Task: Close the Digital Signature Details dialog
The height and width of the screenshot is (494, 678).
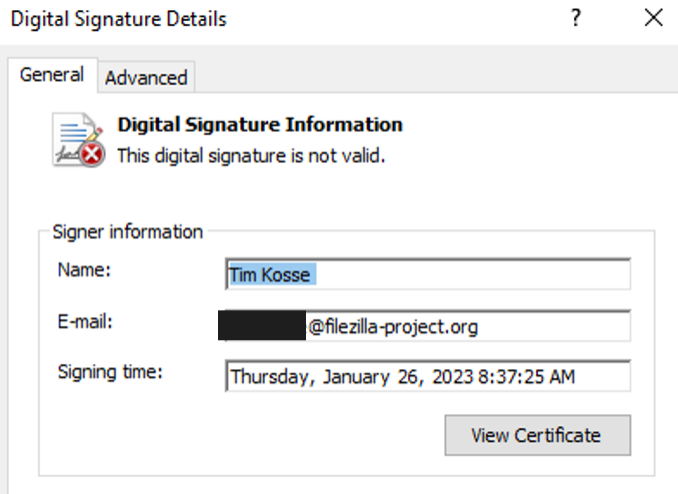Action: tap(653, 18)
